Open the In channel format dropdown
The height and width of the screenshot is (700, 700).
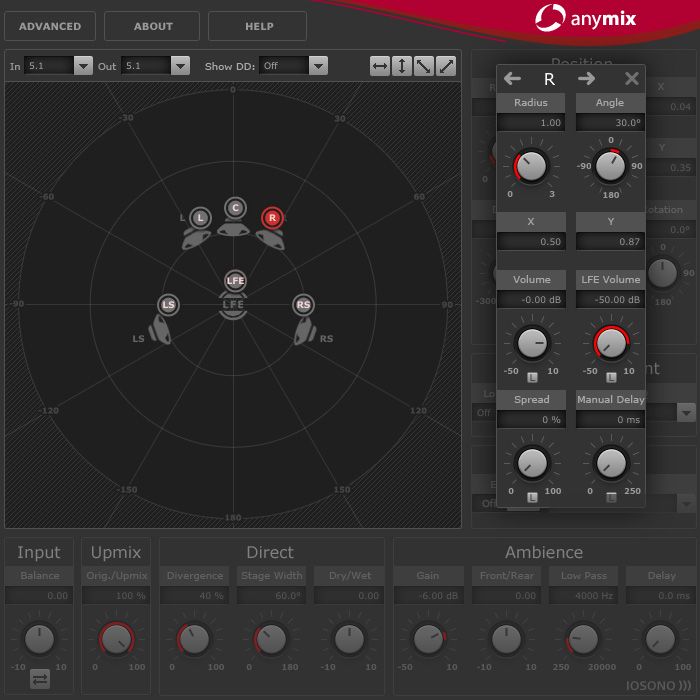coord(58,66)
